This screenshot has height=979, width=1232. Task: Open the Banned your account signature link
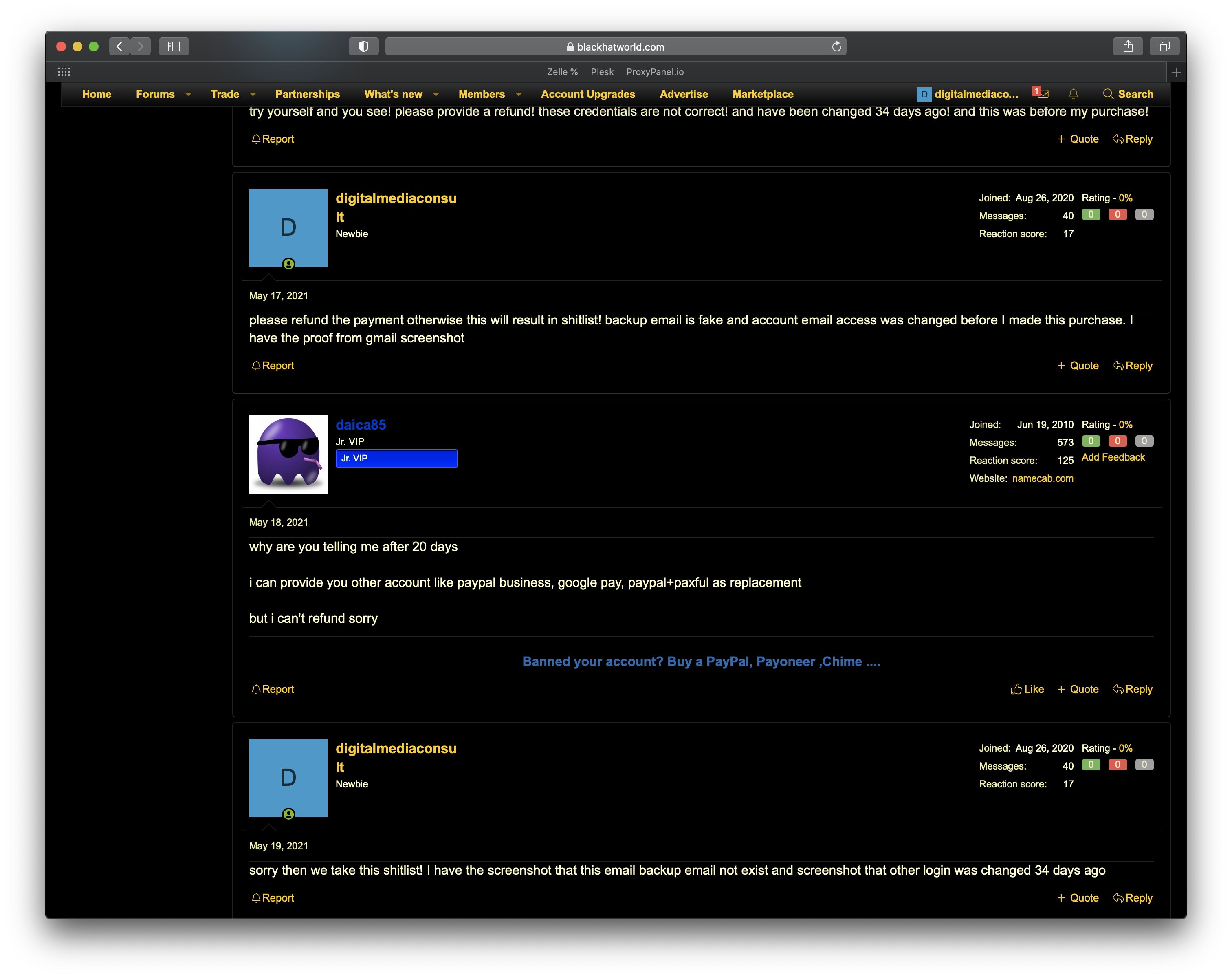coord(701,662)
